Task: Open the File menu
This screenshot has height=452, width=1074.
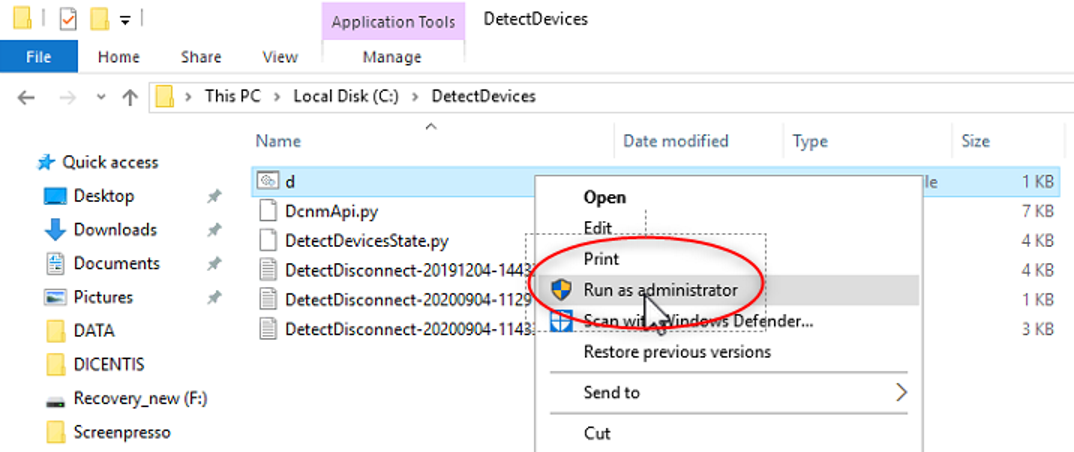Action: (x=38, y=57)
